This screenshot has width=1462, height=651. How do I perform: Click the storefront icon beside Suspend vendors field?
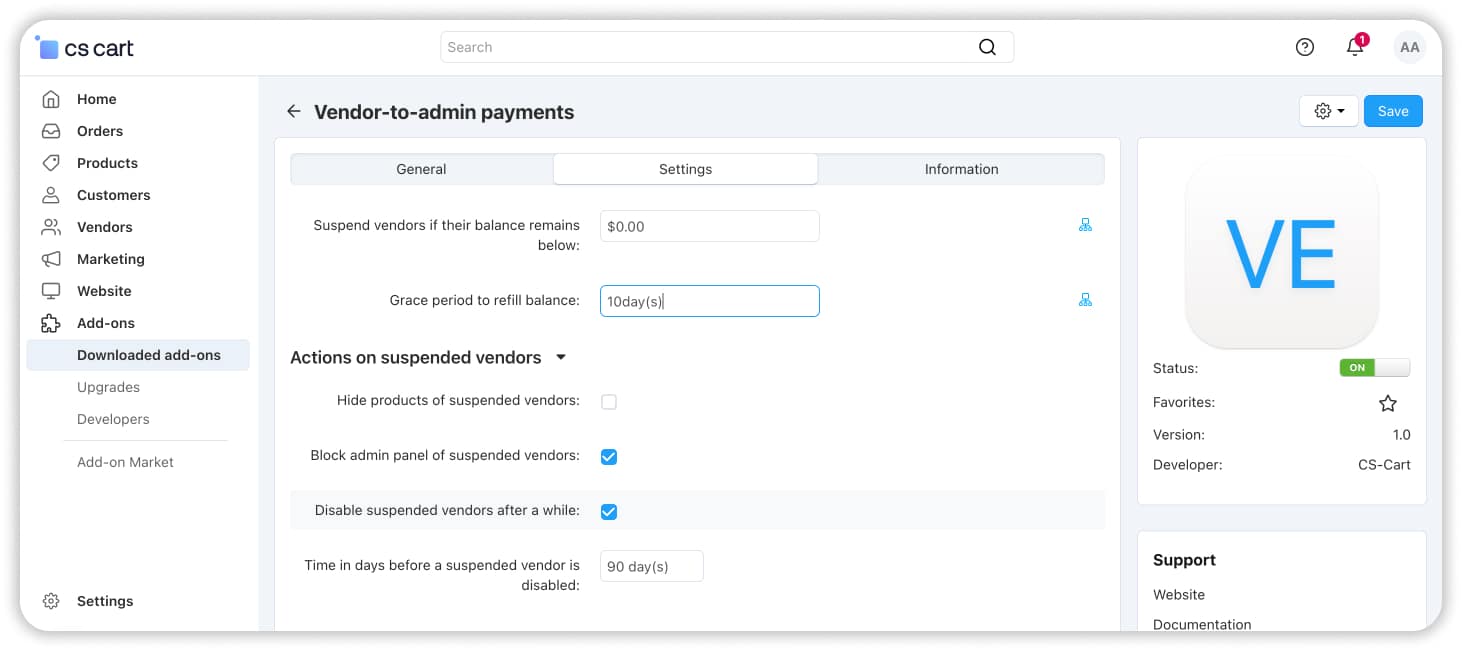point(1085,226)
